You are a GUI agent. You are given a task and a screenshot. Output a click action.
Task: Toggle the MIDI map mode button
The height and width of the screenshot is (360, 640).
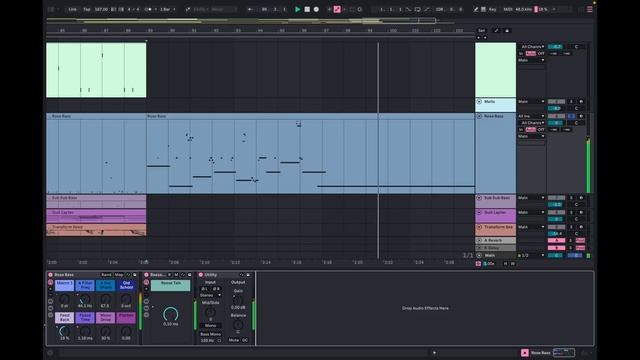[508, 9]
